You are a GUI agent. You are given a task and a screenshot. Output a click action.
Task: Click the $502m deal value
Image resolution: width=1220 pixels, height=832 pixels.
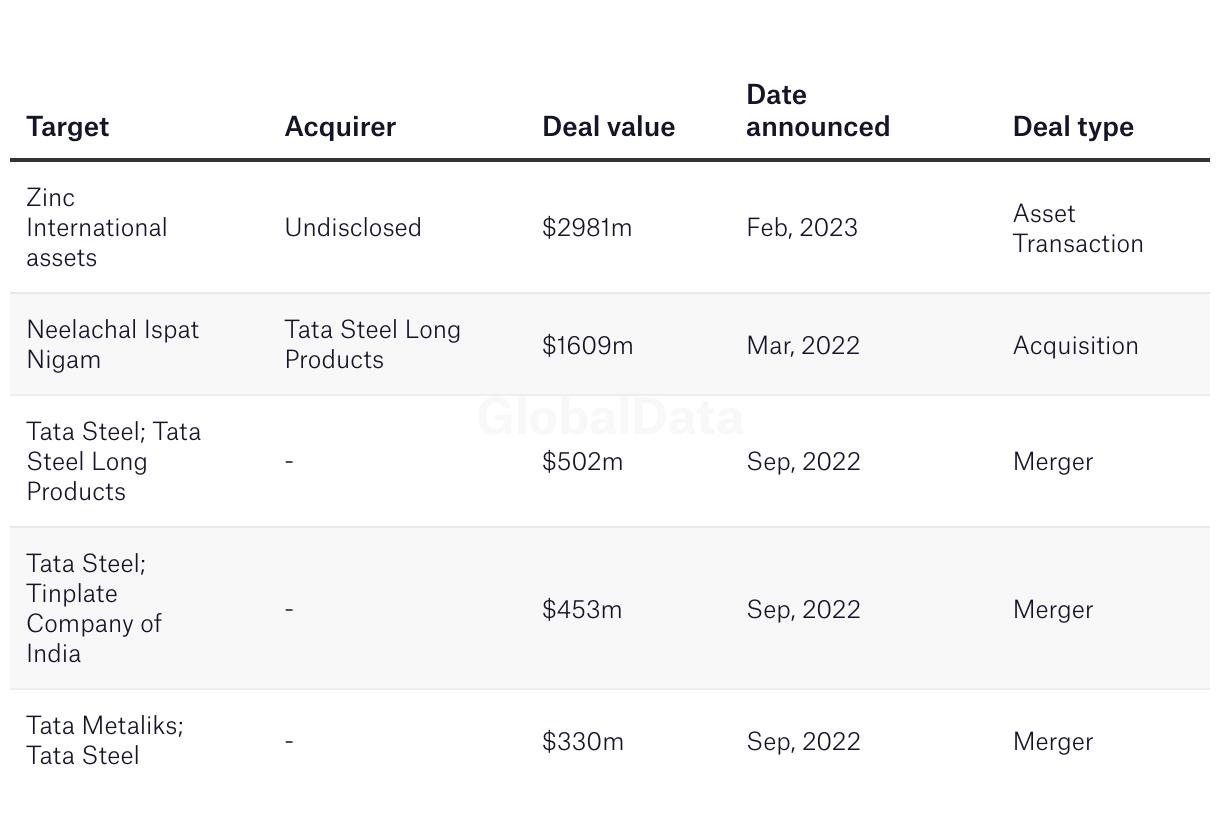click(x=583, y=461)
